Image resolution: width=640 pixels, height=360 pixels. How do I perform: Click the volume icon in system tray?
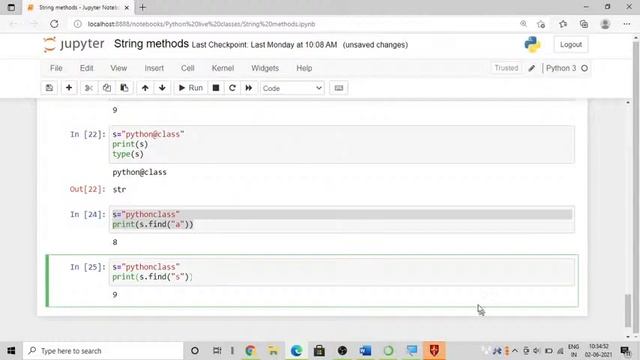pos(537,351)
